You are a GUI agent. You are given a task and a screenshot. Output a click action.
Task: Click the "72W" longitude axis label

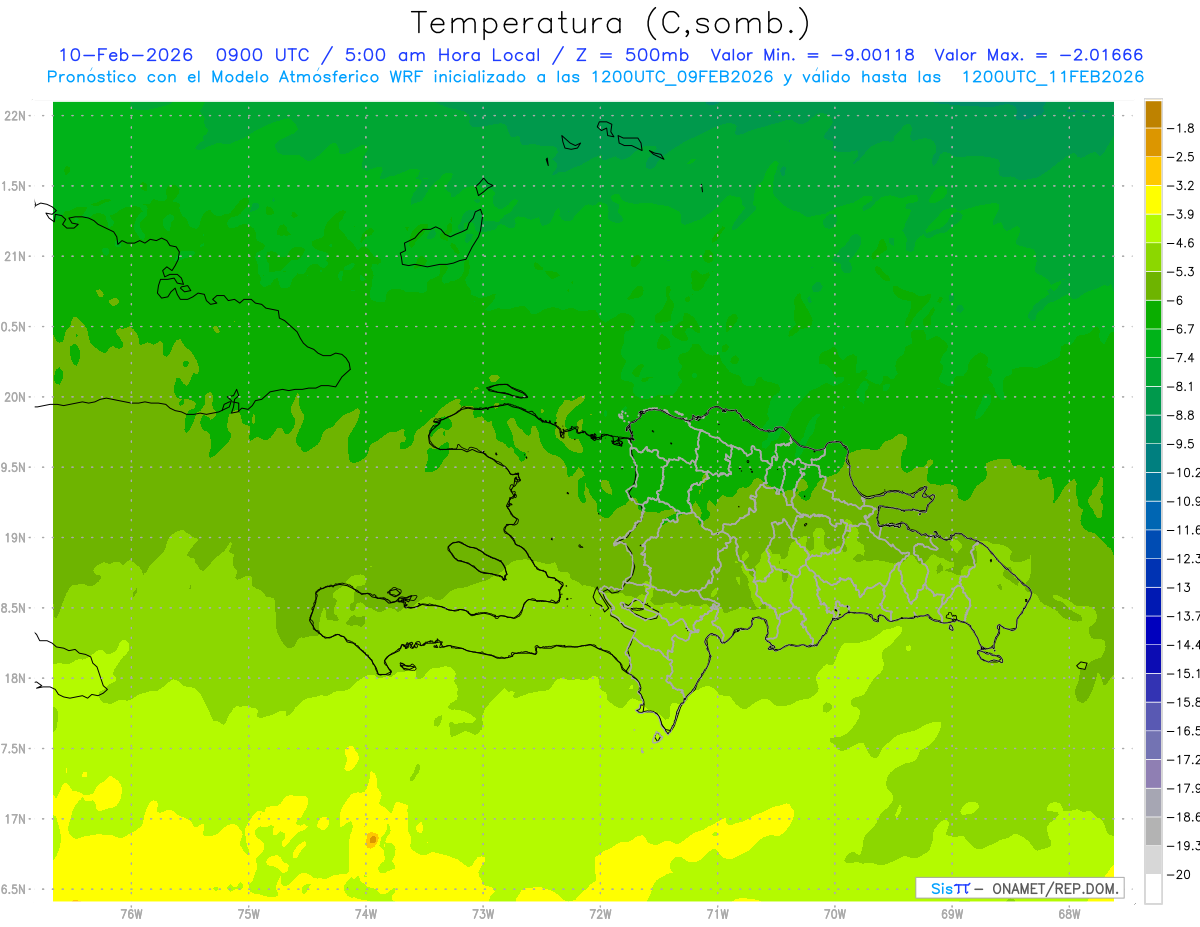[x=600, y=913]
